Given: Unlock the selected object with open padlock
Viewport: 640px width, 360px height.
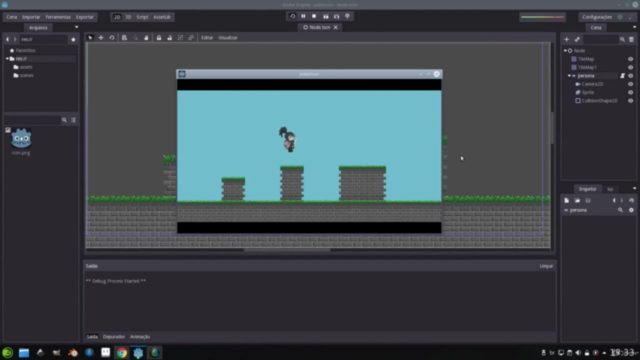Looking at the screenshot, I should coord(169,38).
